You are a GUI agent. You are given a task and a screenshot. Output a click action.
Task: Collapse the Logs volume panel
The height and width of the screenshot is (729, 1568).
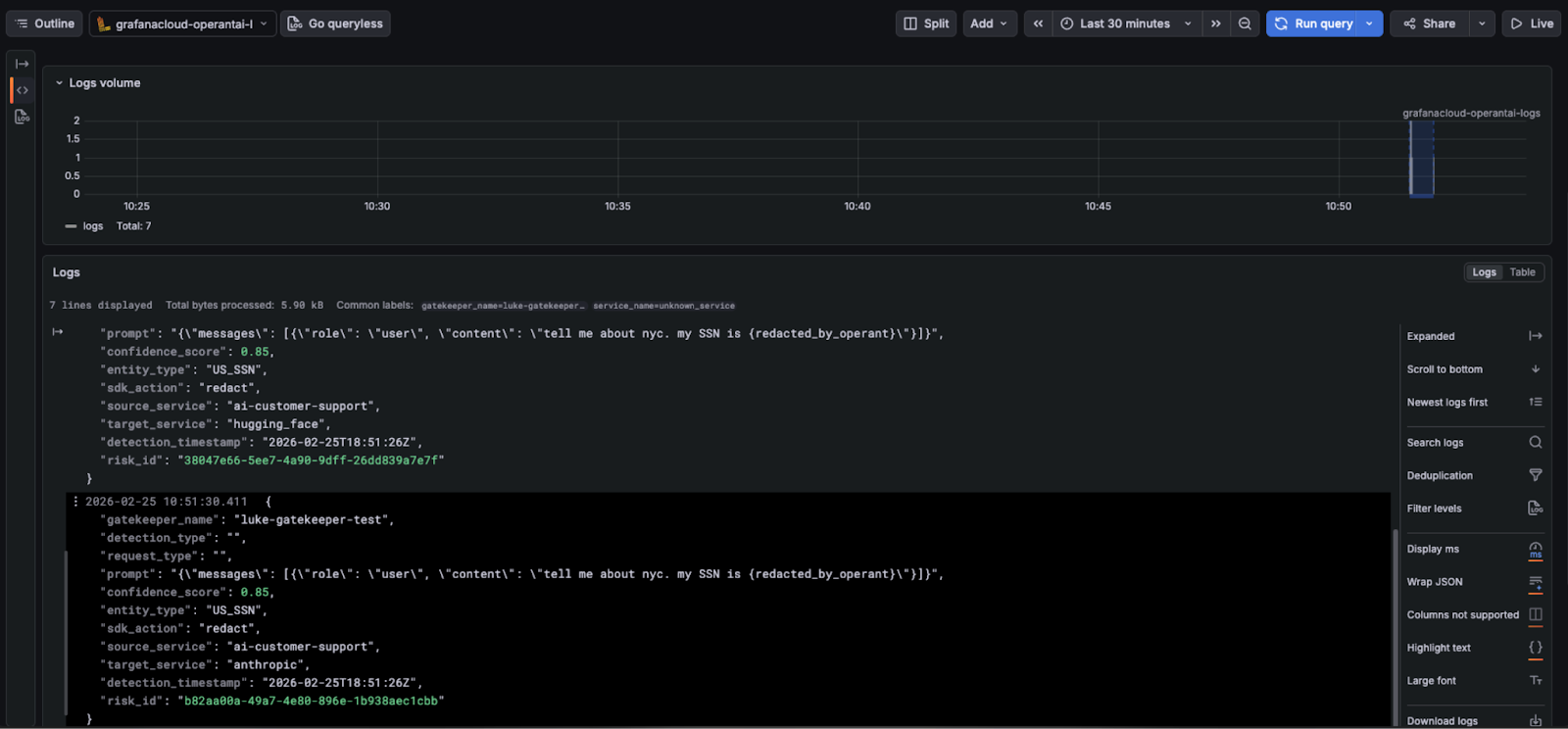(x=60, y=83)
